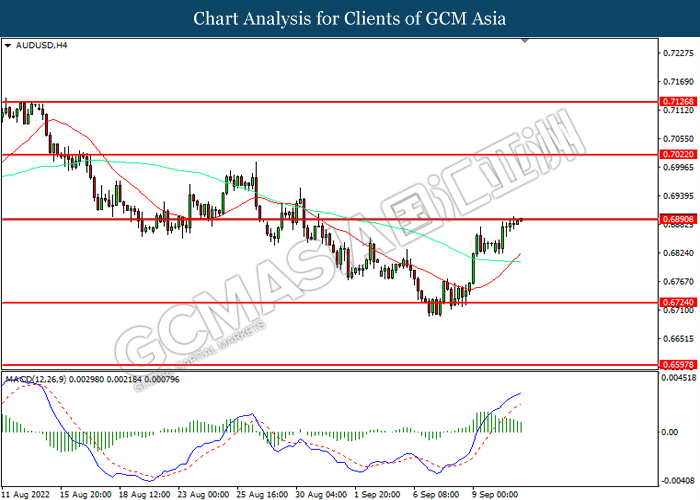Click the 6 Sep 08:00 time label
The width and height of the screenshot is (700, 500).
pyautogui.click(x=436, y=495)
